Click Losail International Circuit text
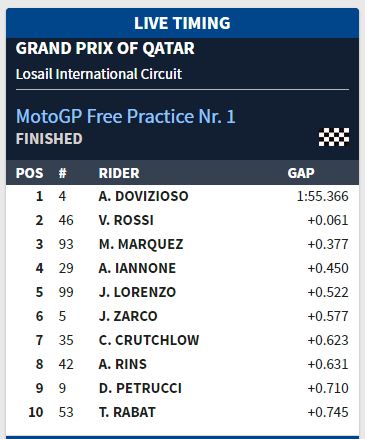Image resolution: width=365 pixels, height=439 pixels. click(x=99, y=74)
